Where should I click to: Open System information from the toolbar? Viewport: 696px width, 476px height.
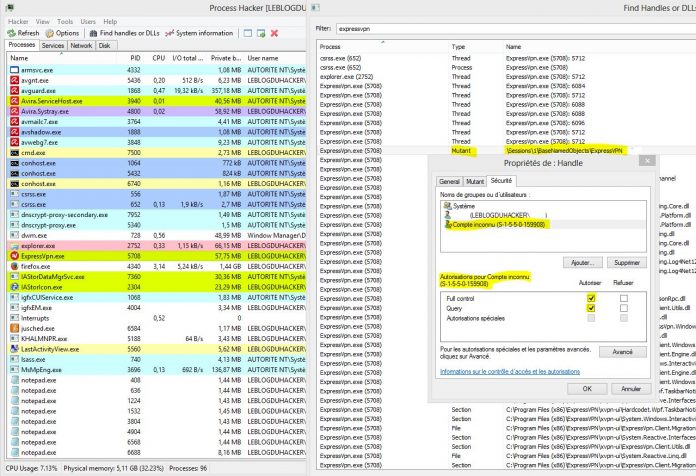coord(199,33)
